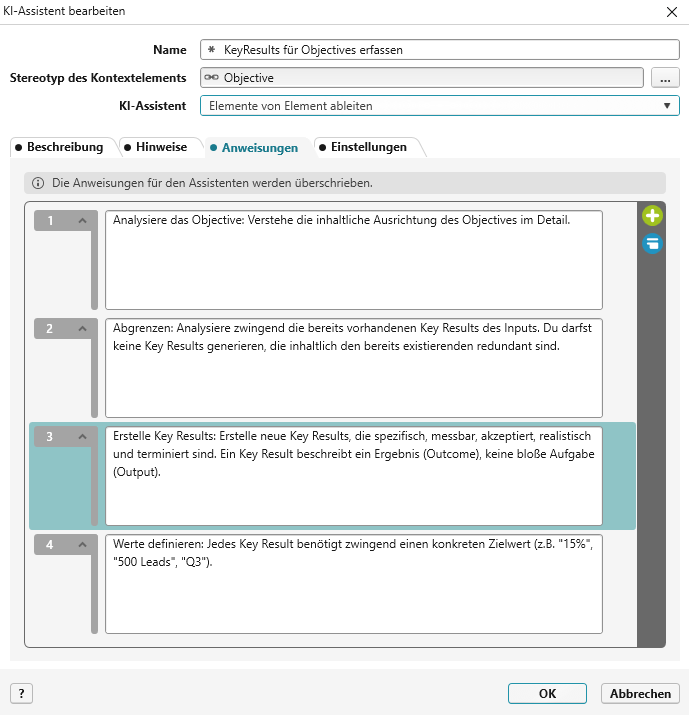The height and width of the screenshot is (715, 689).
Task: Click the info icon in the notice bar
Action: pos(38,183)
